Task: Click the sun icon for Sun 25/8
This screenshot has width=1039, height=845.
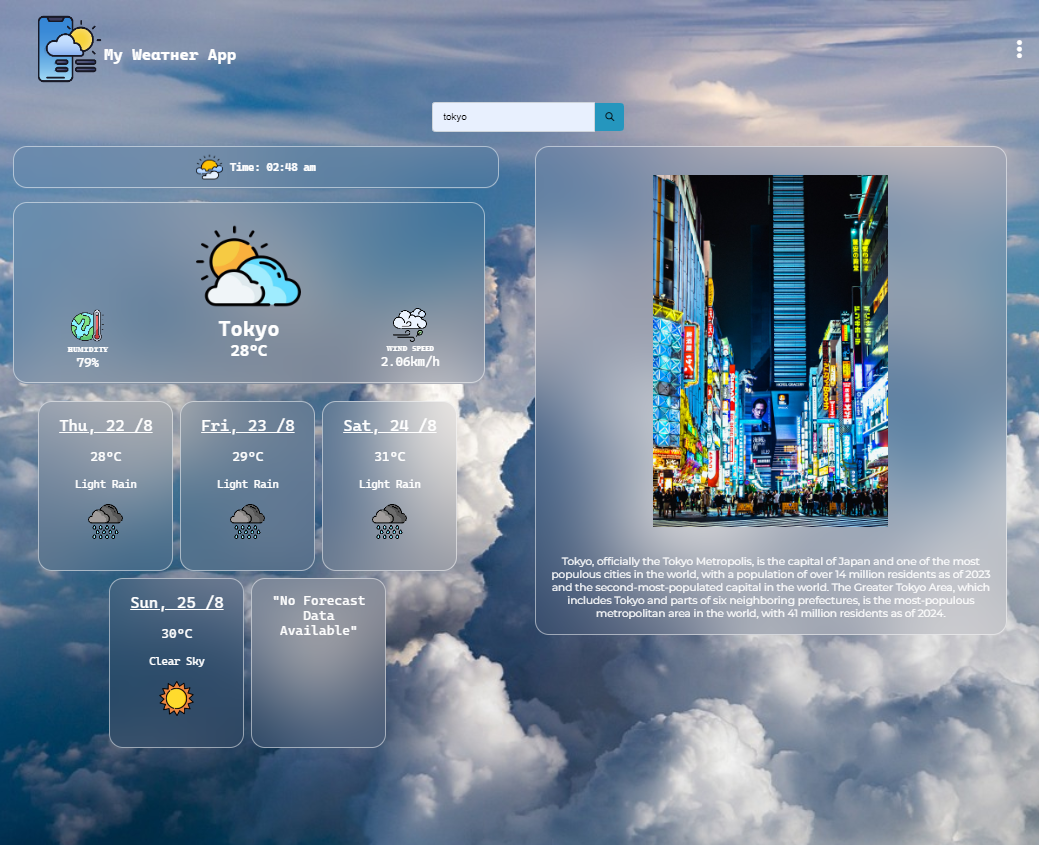Action: coord(176,699)
